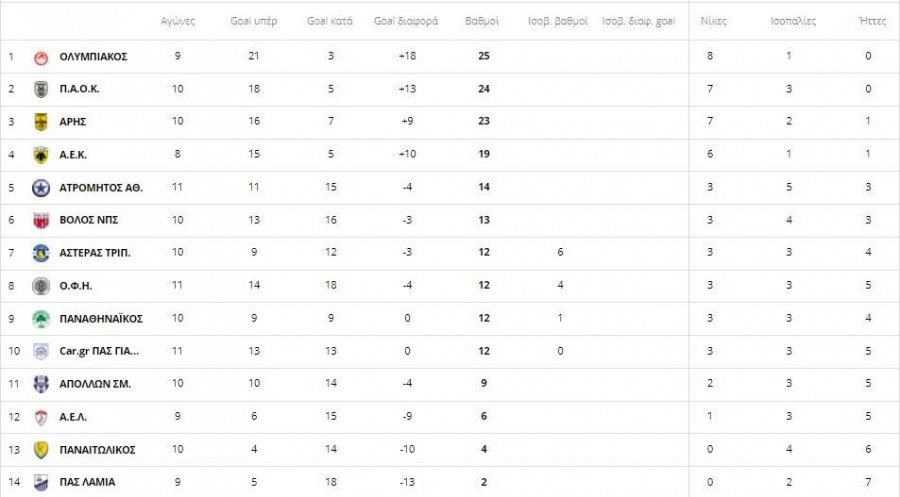Click the Panathinaikos green shamrock logo
This screenshot has width=900, height=497.
(41, 319)
